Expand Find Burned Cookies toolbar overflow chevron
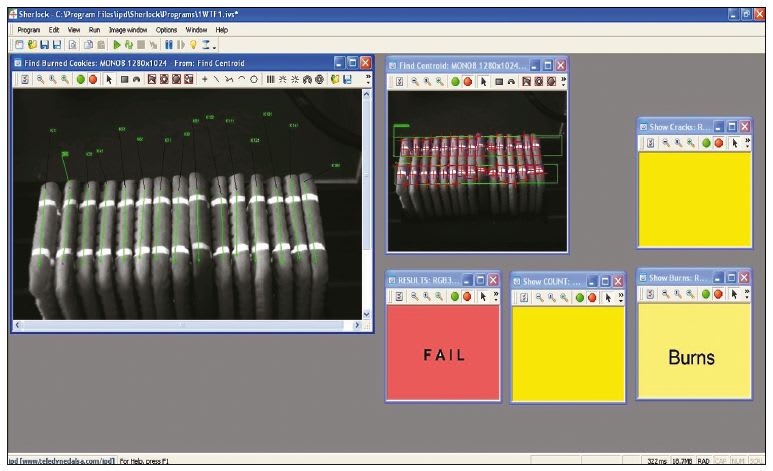Screen dimensions: 773x471 pos(367,79)
